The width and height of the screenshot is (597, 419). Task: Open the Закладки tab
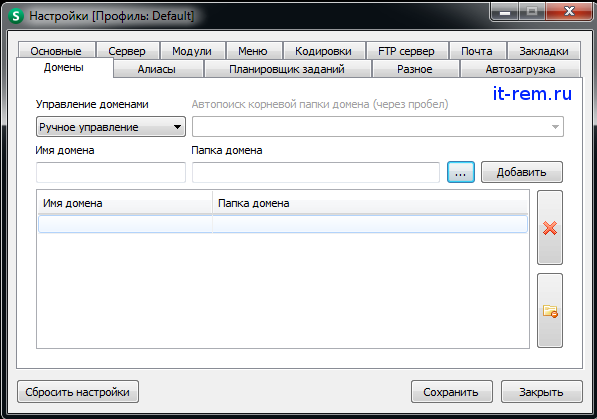[x=544, y=51]
